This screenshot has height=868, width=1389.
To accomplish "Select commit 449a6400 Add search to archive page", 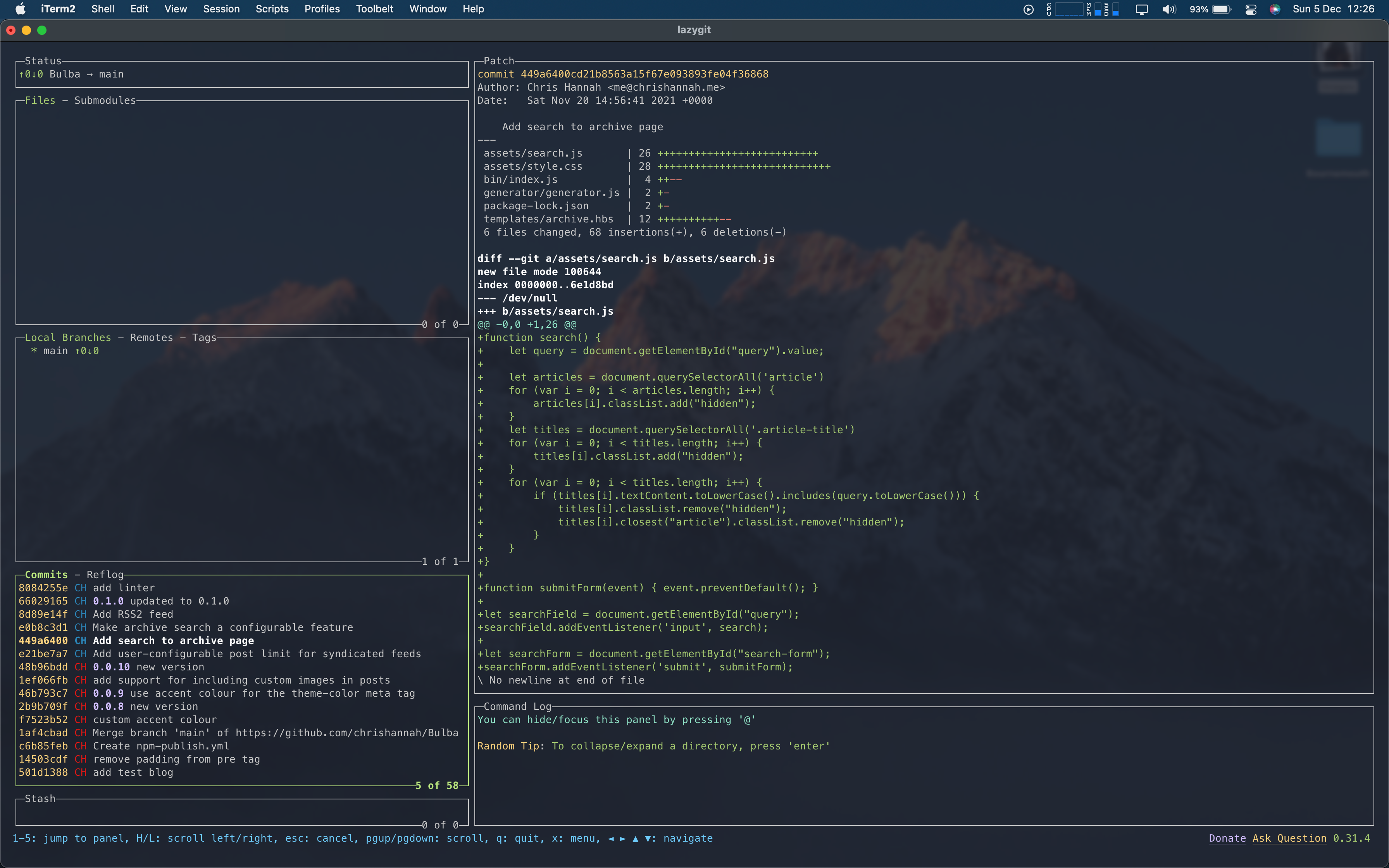I will [x=243, y=641].
